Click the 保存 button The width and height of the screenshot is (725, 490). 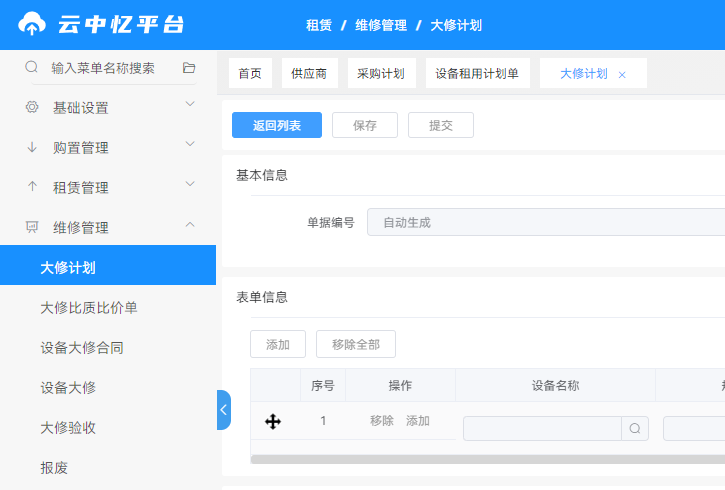click(x=365, y=125)
